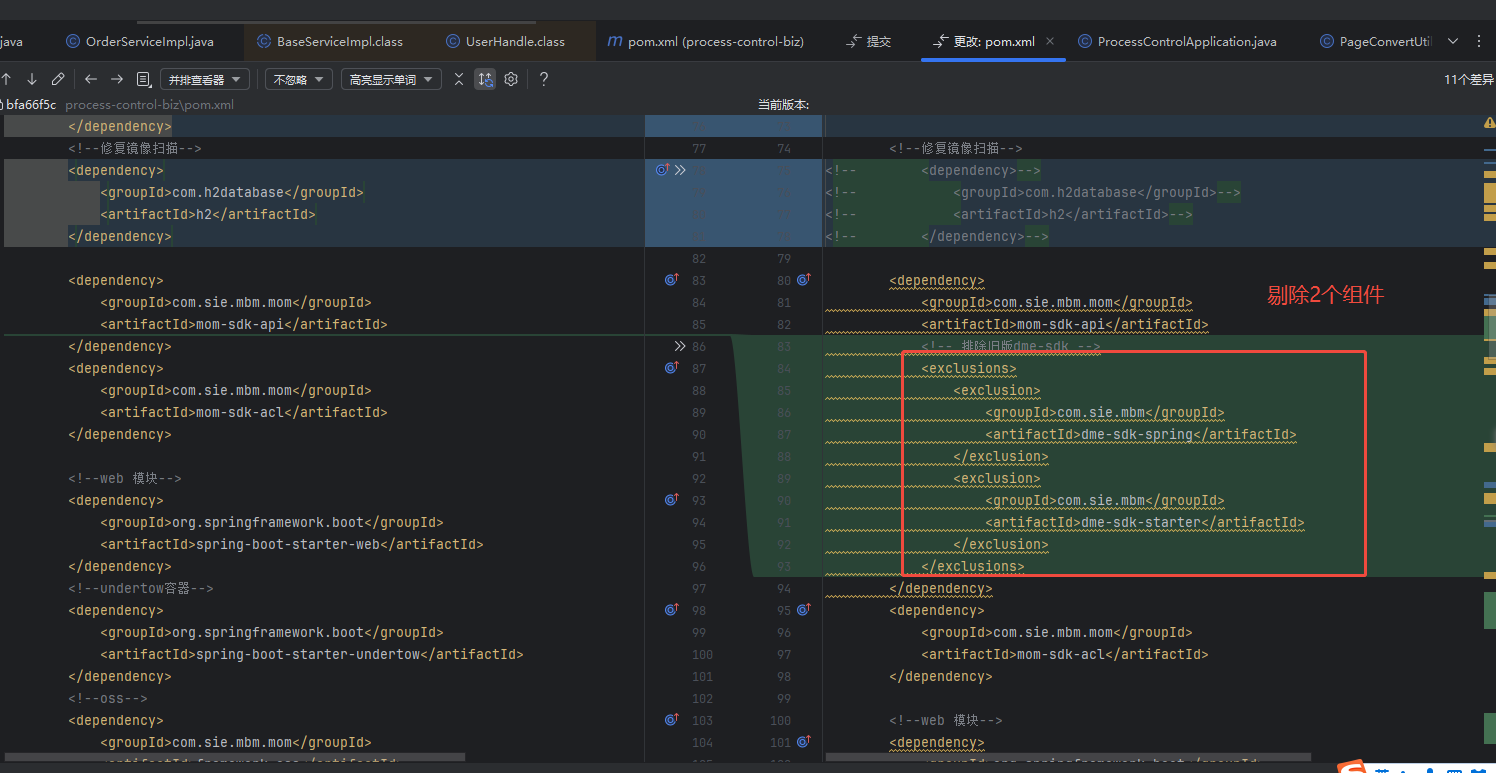This screenshot has height=773, width=1496.
Task: Click the pencil edit source icon
Action: (58, 79)
